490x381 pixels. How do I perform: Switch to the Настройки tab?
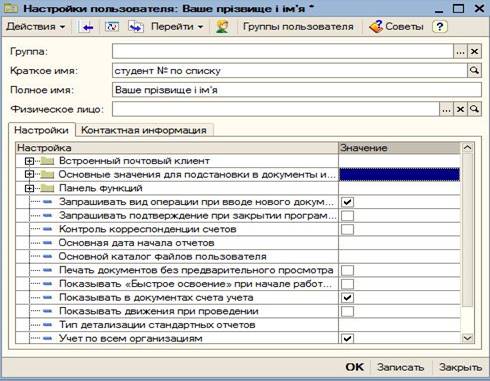[41, 130]
